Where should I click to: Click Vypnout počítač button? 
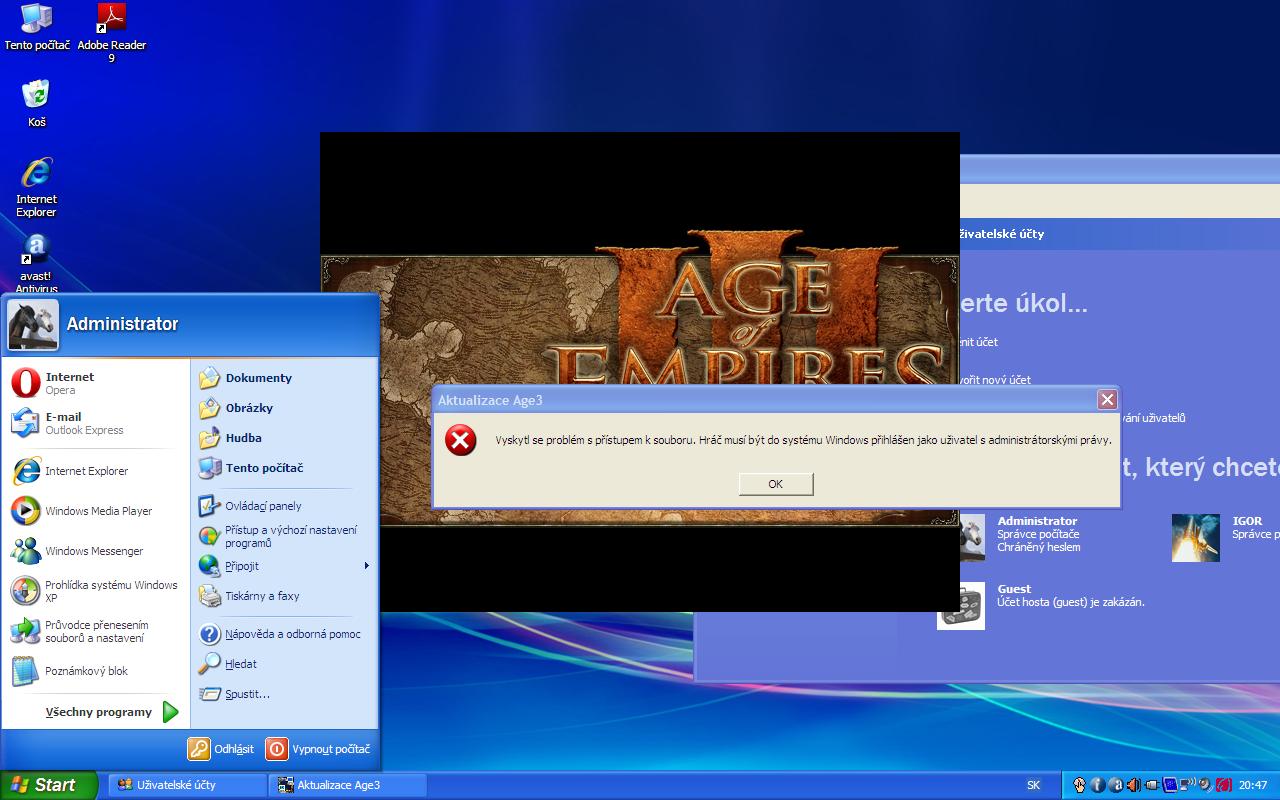tap(319, 749)
